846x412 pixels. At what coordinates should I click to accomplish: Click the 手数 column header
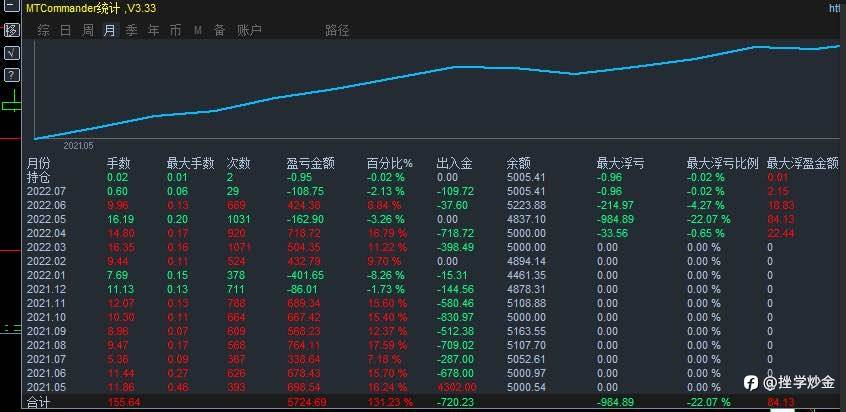119,163
